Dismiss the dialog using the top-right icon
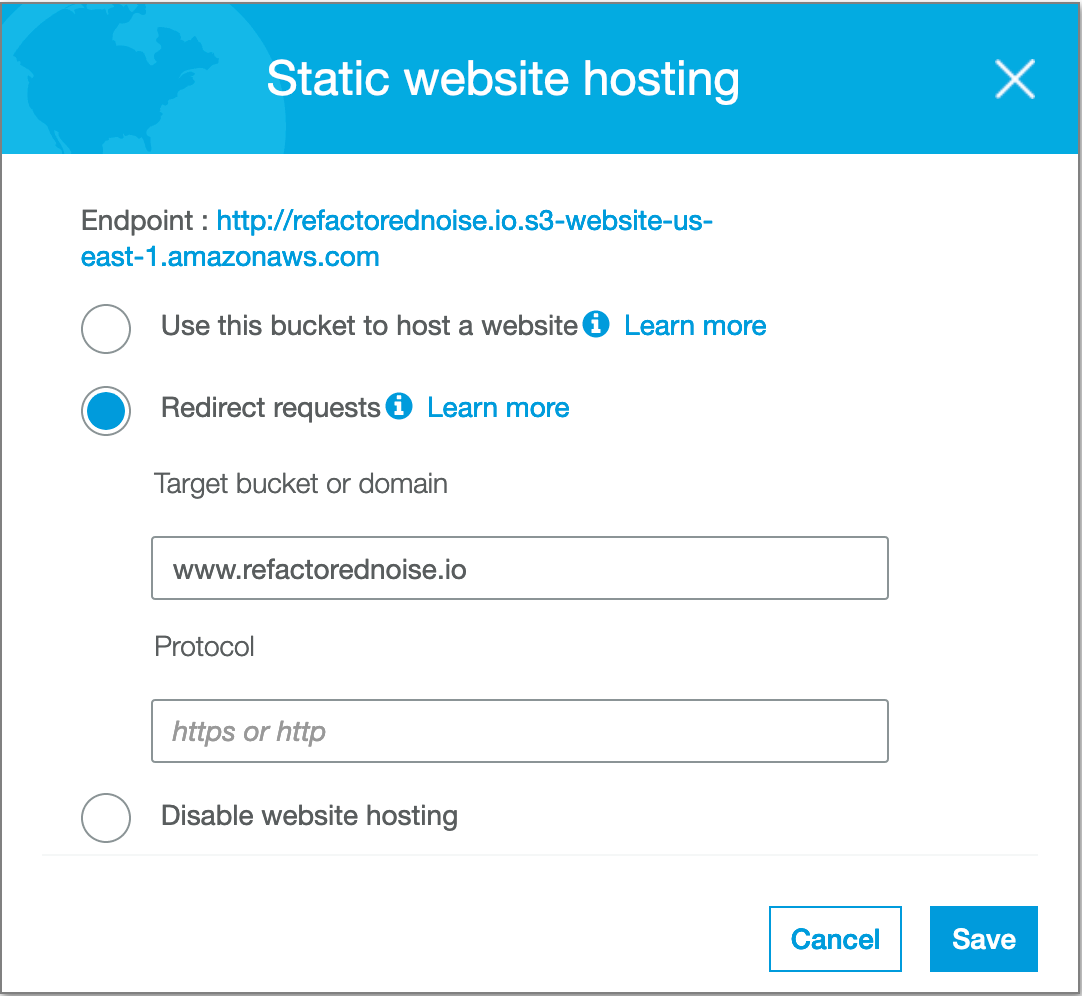This screenshot has width=1082, height=996. tap(1015, 80)
